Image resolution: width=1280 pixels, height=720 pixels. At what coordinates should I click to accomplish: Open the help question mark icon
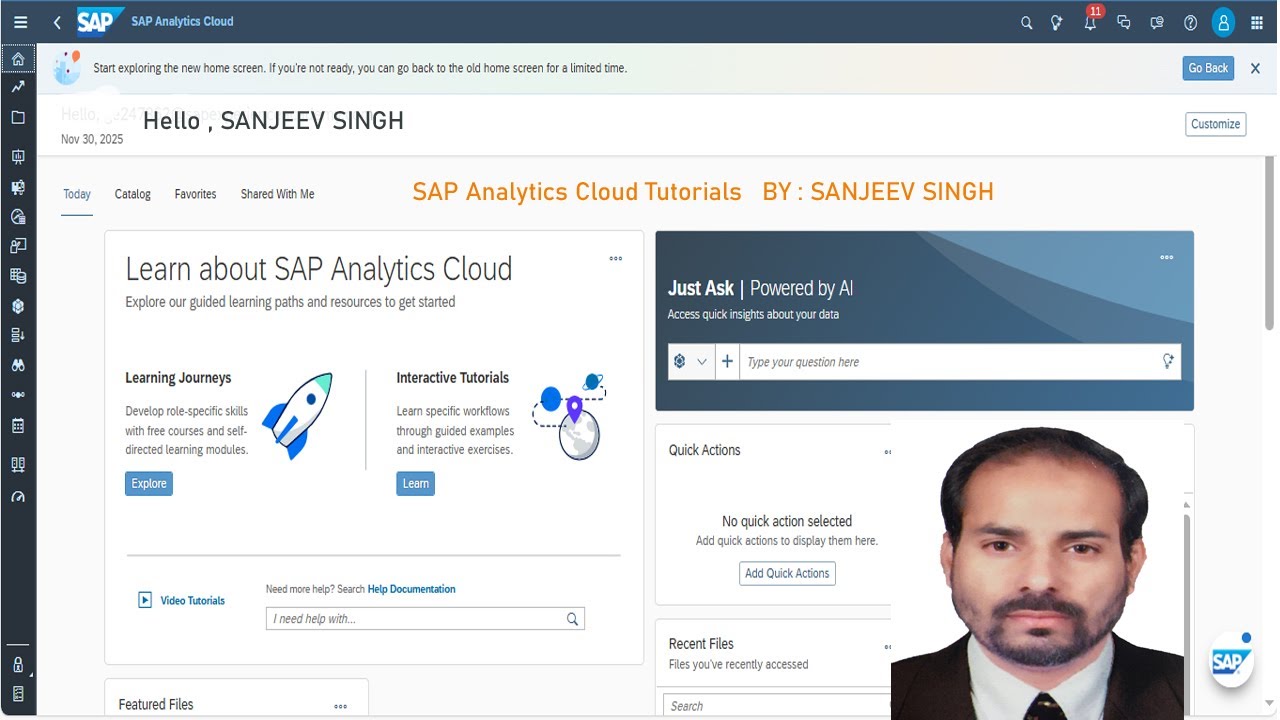1190,22
